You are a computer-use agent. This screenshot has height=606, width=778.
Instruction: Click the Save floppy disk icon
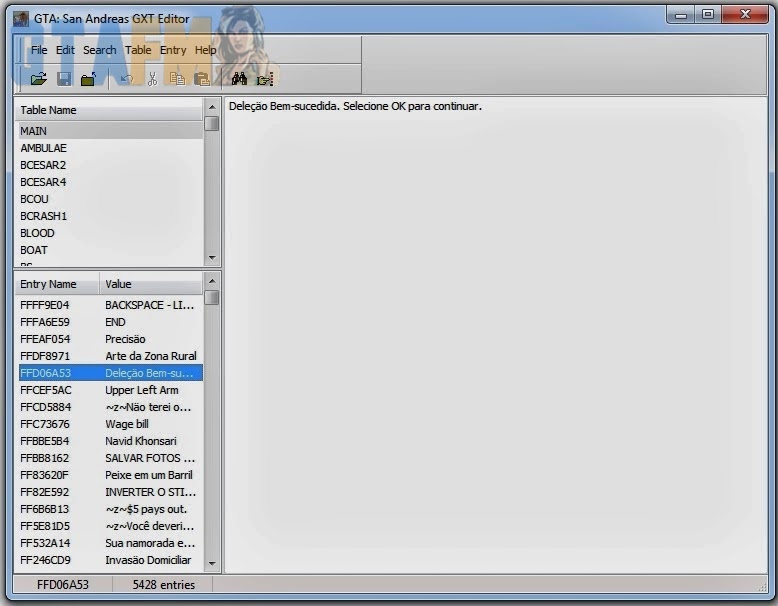click(x=64, y=79)
